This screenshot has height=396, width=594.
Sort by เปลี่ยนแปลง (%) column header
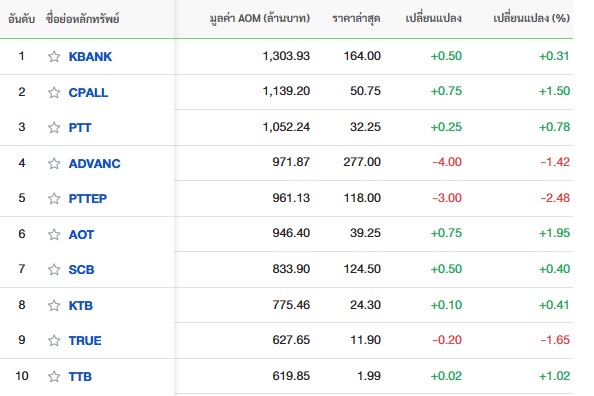click(x=531, y=18)
